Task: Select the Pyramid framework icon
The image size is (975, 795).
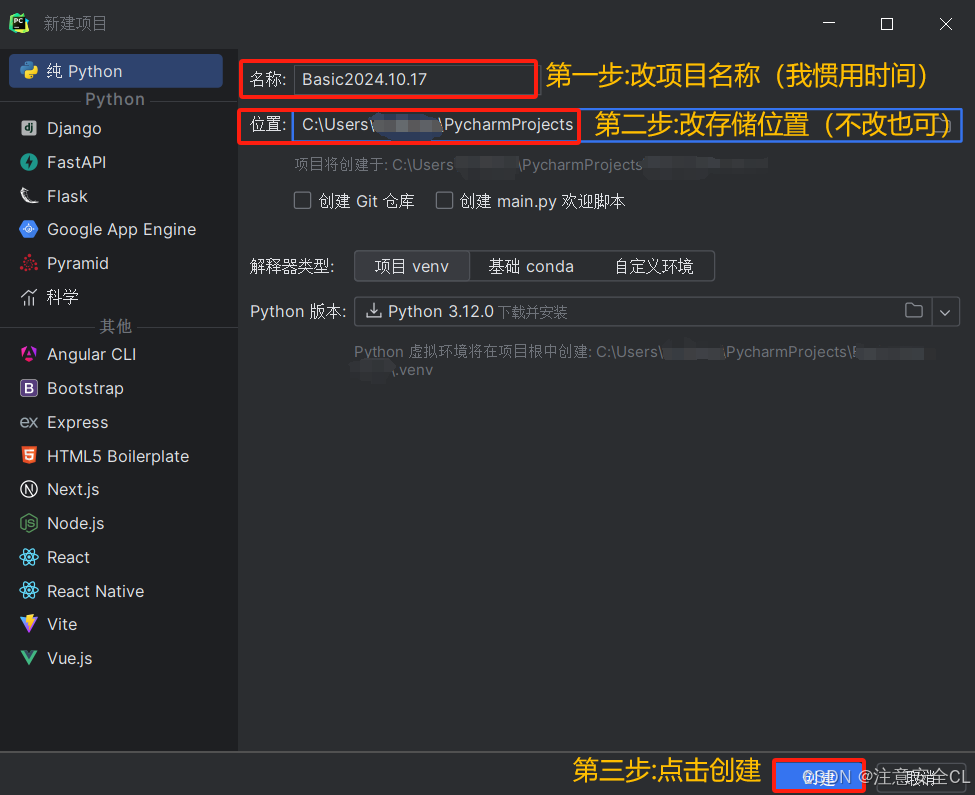Action: point(29,264)
